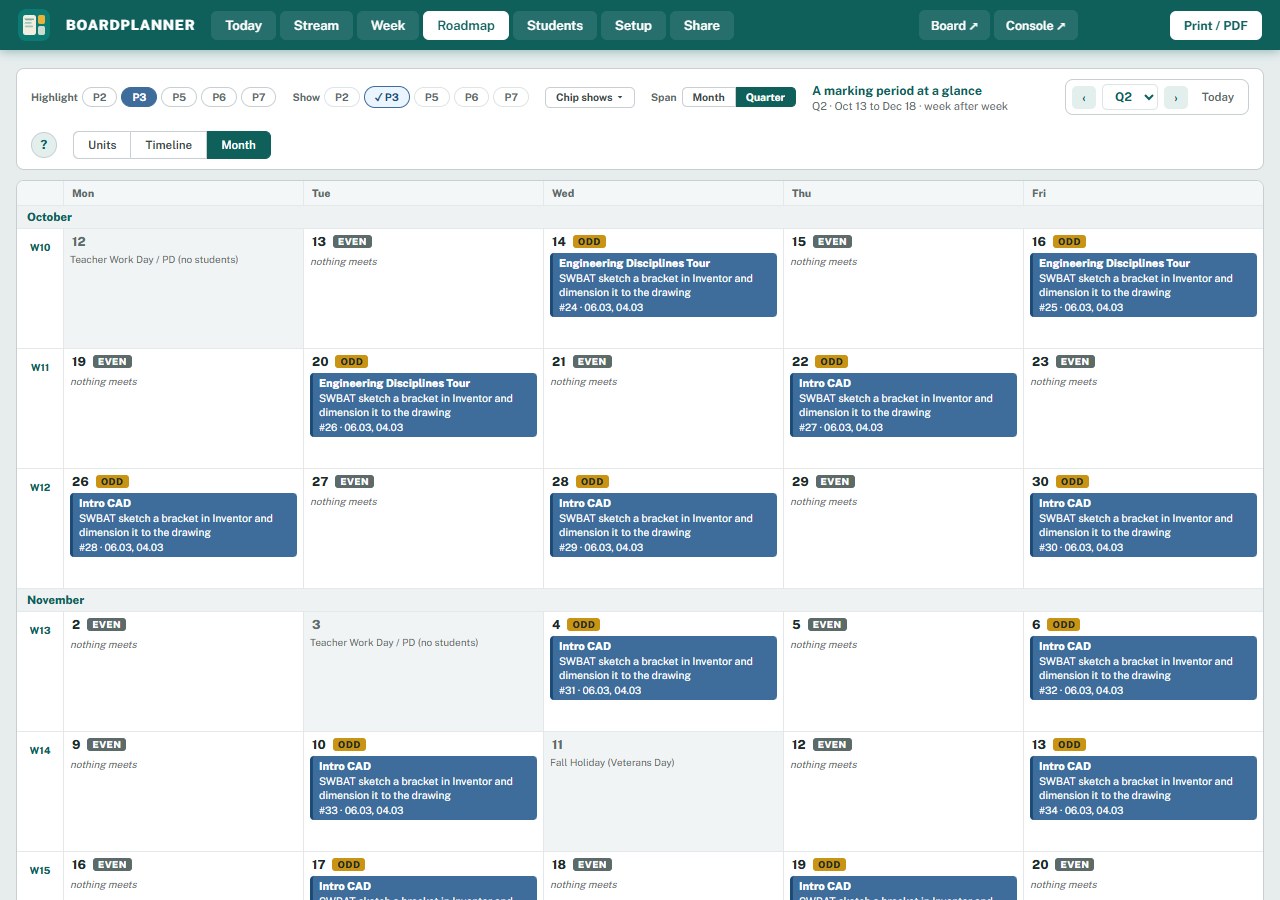Advance to next quarter with right arrow
The height and width of the screenshot is (900, 1280).
1176,97
